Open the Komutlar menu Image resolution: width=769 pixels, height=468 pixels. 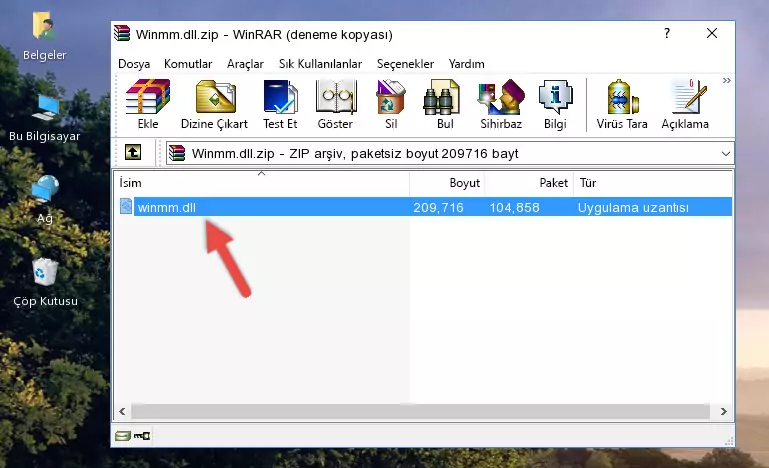[188, 64]
